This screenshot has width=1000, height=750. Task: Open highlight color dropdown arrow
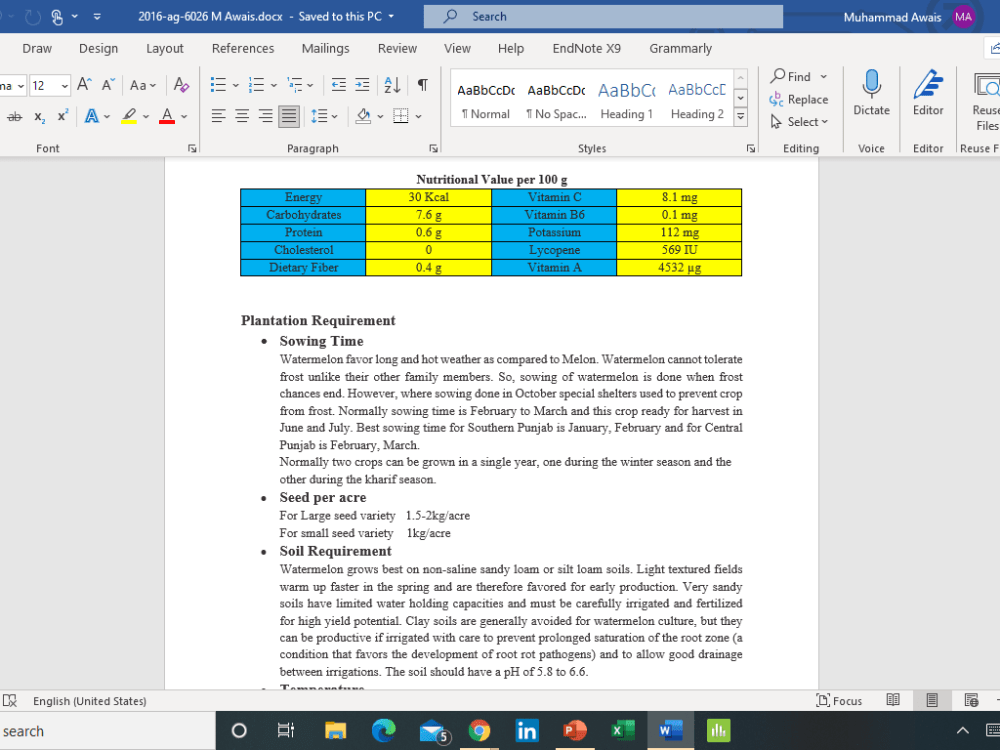[146, 117]
